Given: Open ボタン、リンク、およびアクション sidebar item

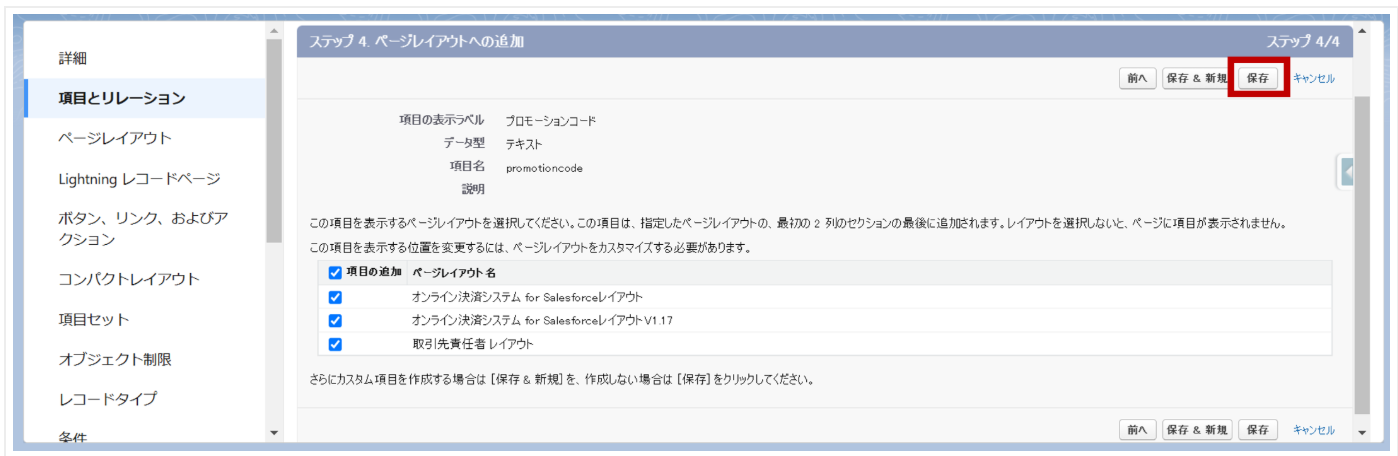Looking at the screenshot, I should coord(143,229).
